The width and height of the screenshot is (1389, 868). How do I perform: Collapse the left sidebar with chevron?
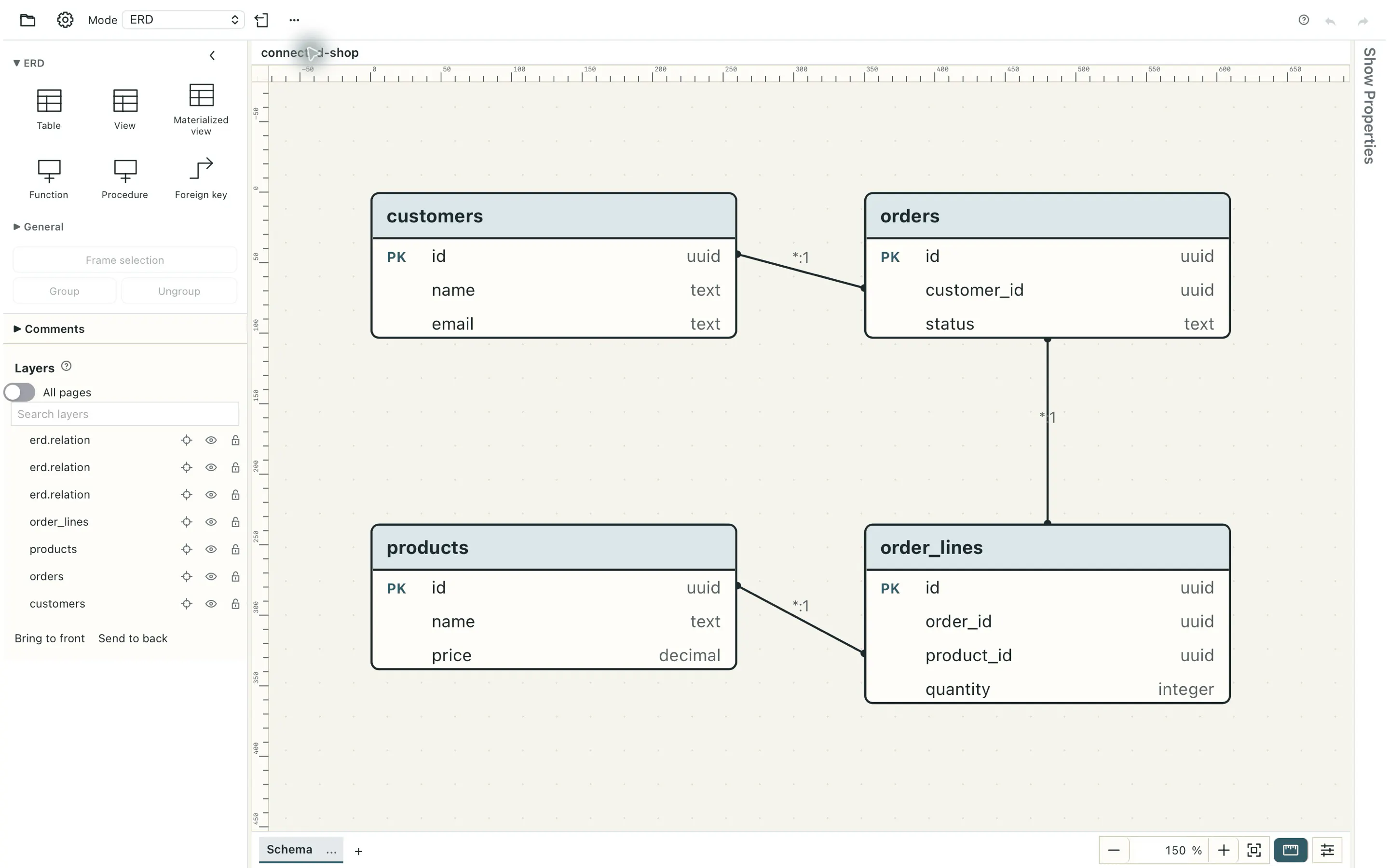(x=212, y=55)
